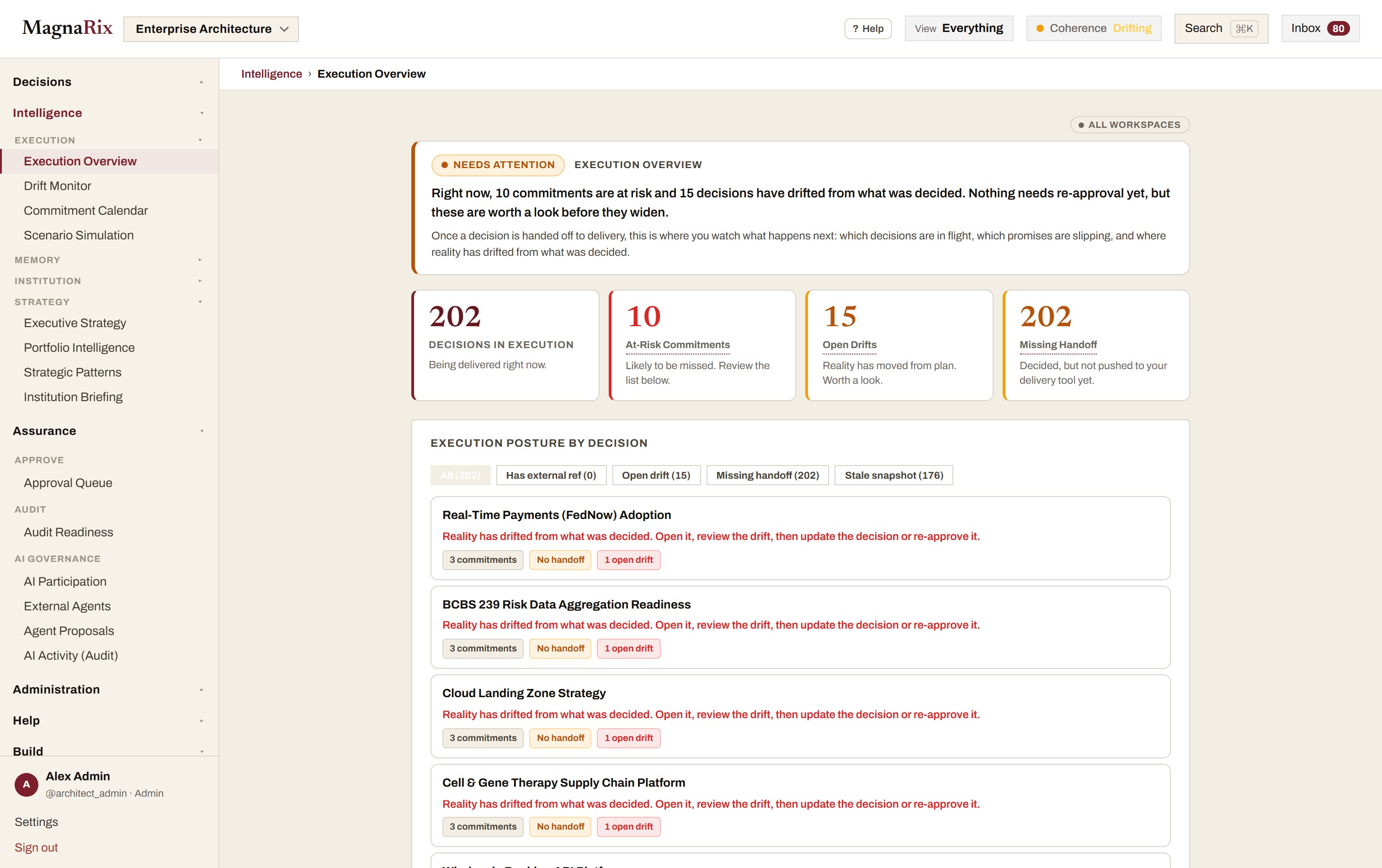The image size is (1382, 868).
Task: Click 3 commitments tag under Real-Time Payments
Action: [483, 560]
